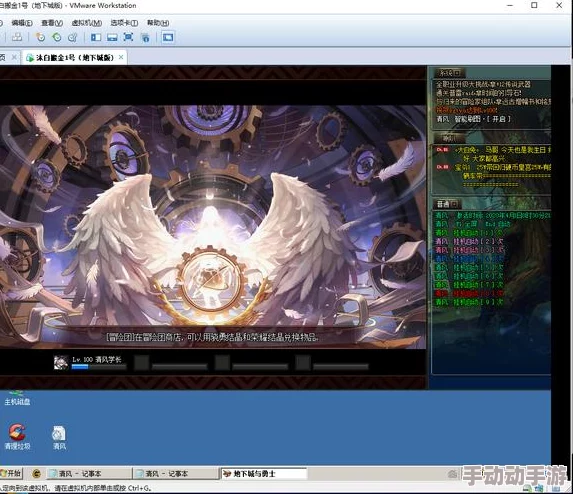This screenshot has height=494, width=573.
Task: Click the quick launch browser icon next to 开始
Action: pyautogui.click(x=36, y=474)
